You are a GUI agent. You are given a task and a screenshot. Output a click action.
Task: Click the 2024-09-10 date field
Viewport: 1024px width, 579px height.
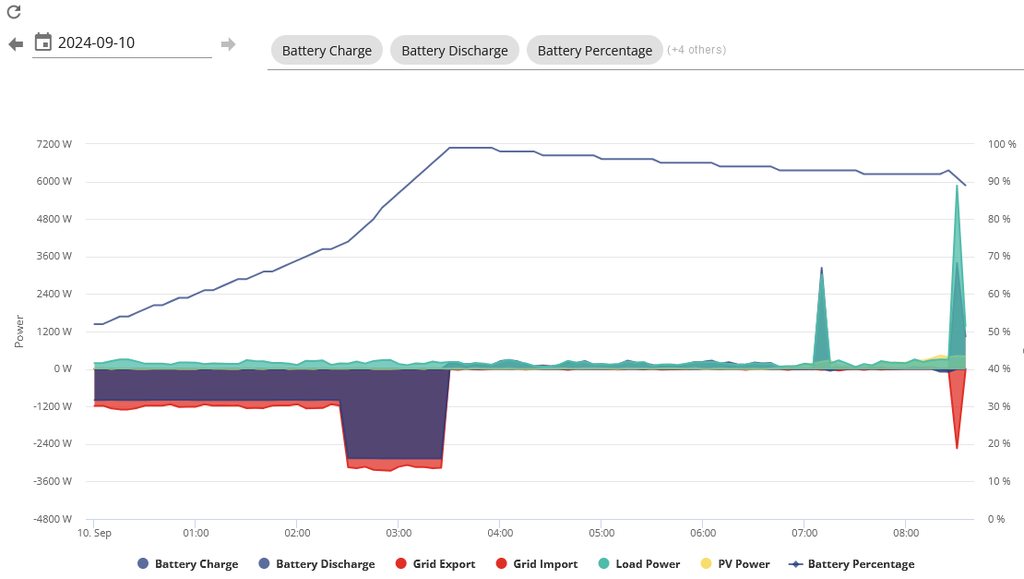tap(130, 43)
